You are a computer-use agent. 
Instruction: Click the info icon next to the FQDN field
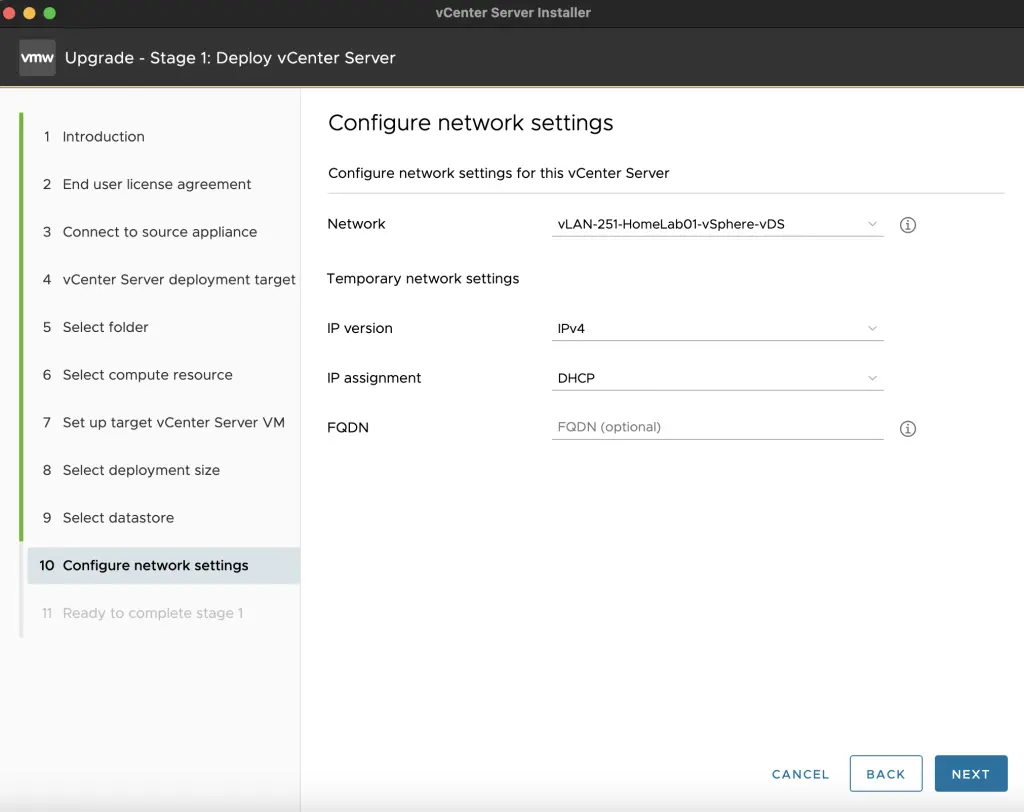click(907, 428)
